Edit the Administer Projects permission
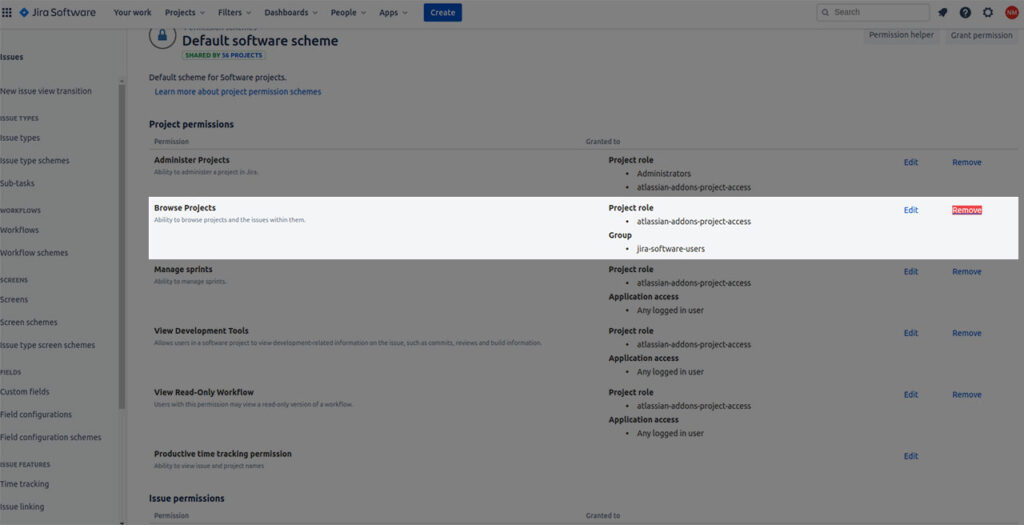This screenshot has height=525, width=1024. tap(911, 163)
